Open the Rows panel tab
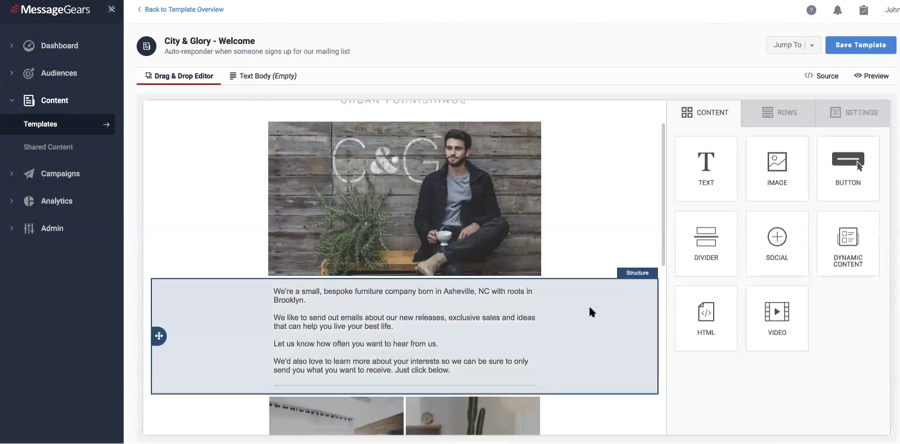This screenshot has height=444, width=900. point(778,113)
